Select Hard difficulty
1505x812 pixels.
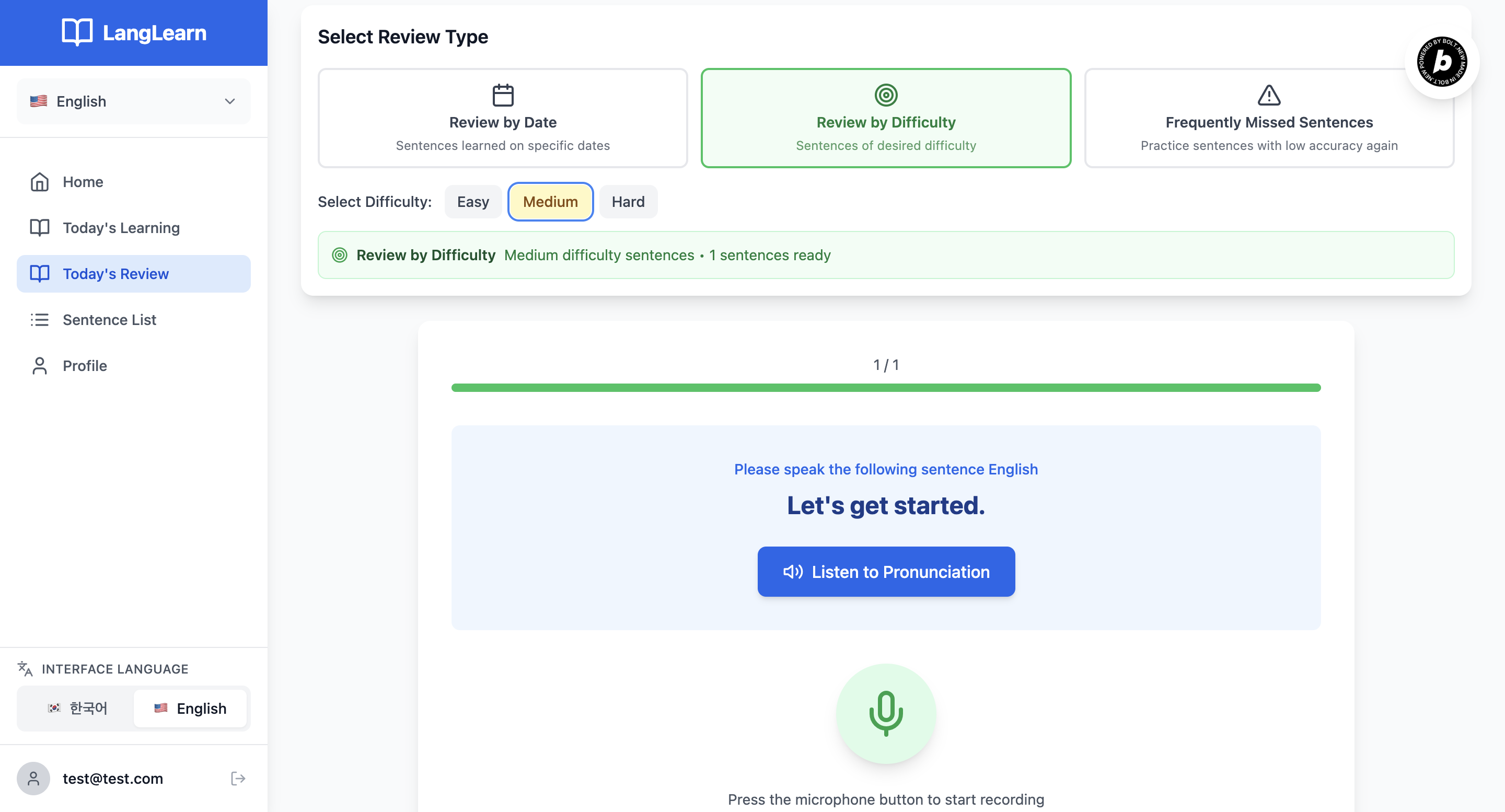[x=628, y=202]
